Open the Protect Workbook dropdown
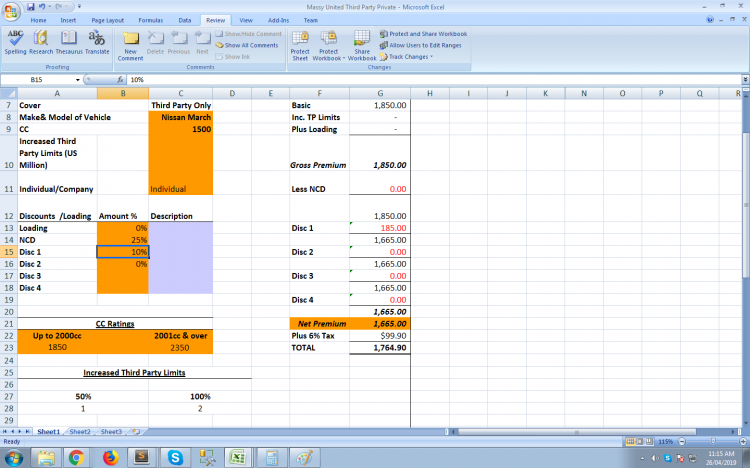 pyautogui.click(x=329, y=46)
